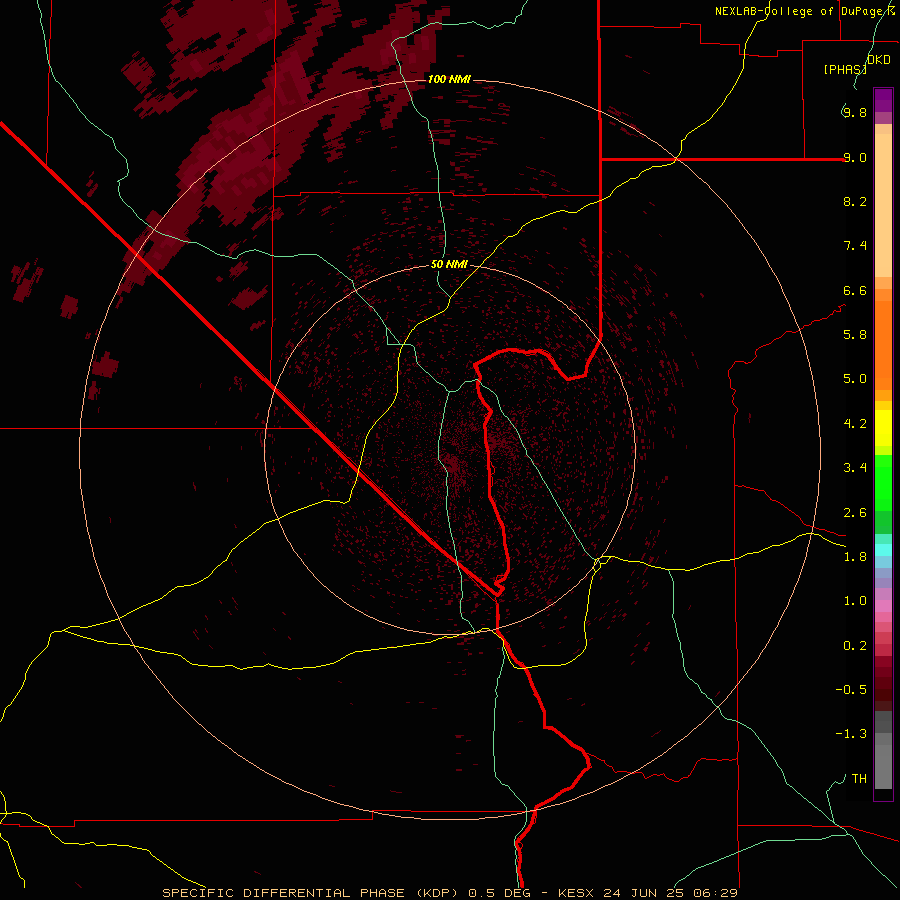Click the 0.2 value on the color scale

coord(855,646)
